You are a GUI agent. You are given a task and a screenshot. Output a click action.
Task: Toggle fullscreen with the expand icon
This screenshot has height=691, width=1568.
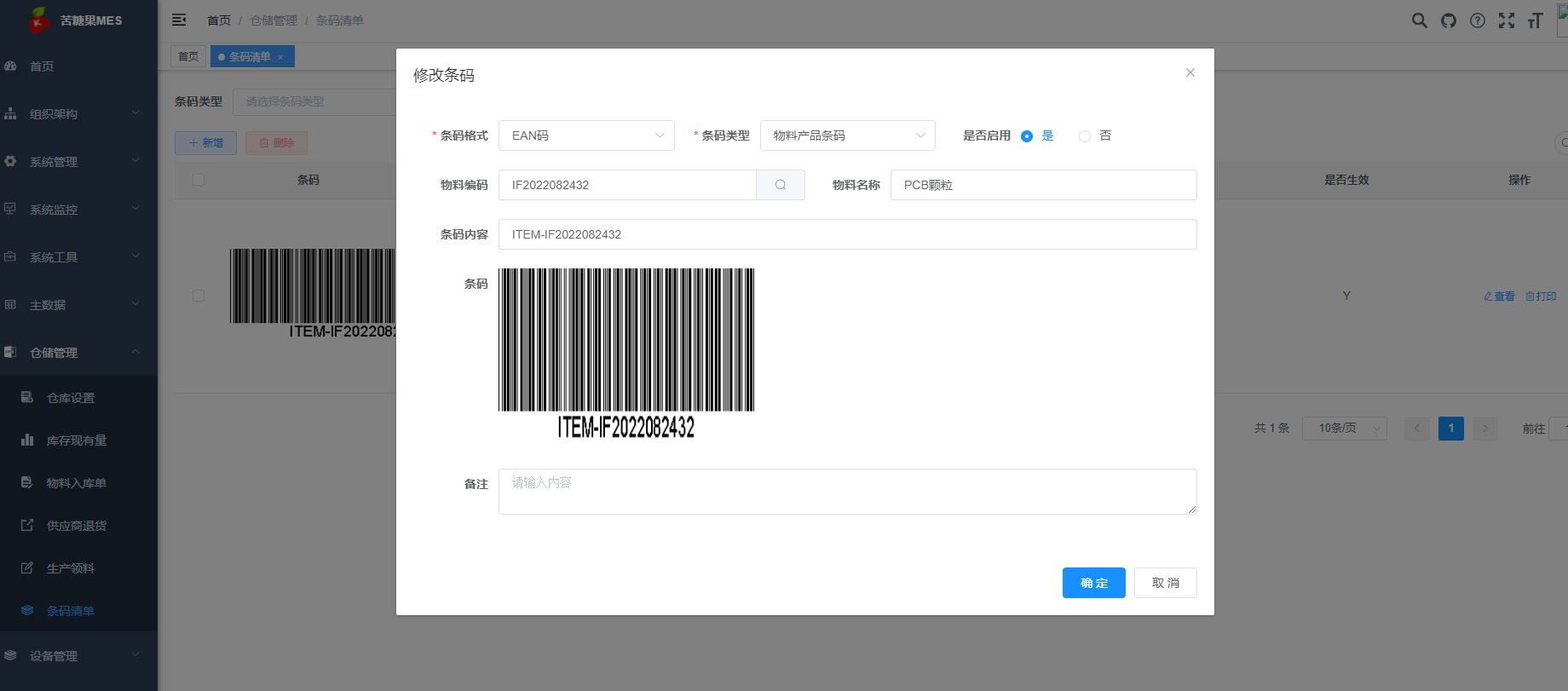(x=1507, y=20)
